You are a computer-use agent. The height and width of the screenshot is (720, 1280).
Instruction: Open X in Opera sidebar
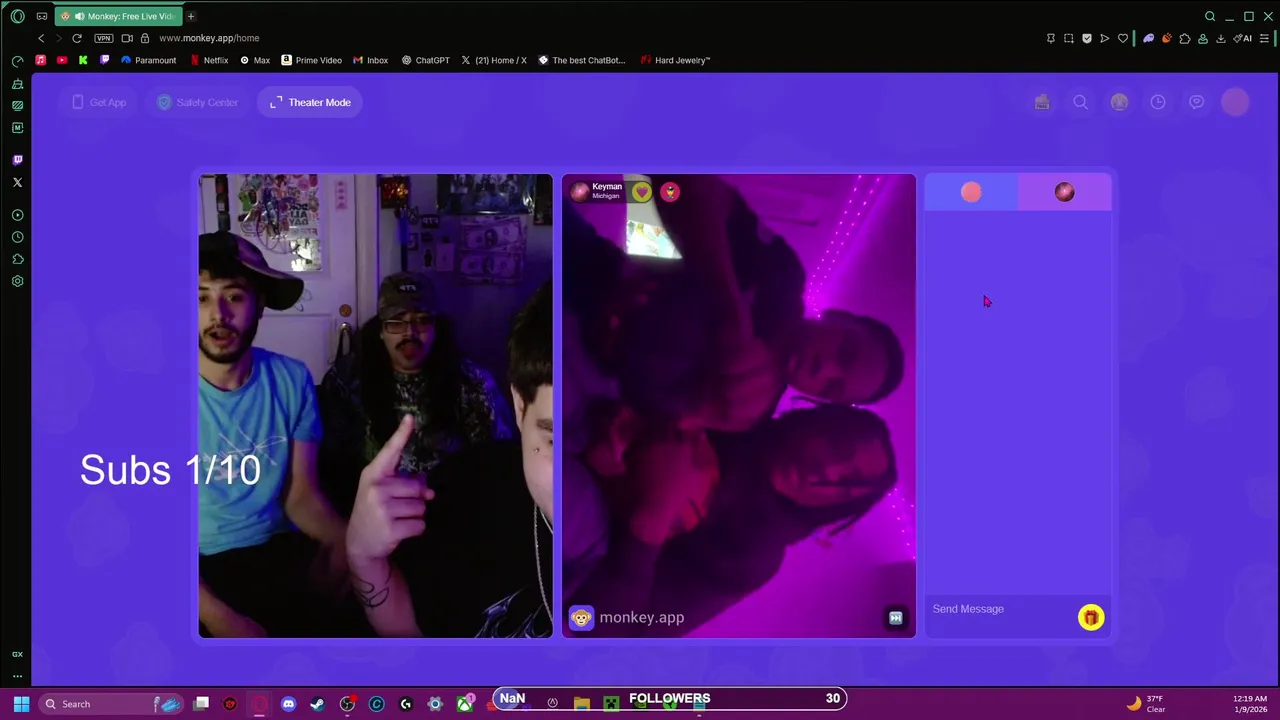click(x=17, y=182)
